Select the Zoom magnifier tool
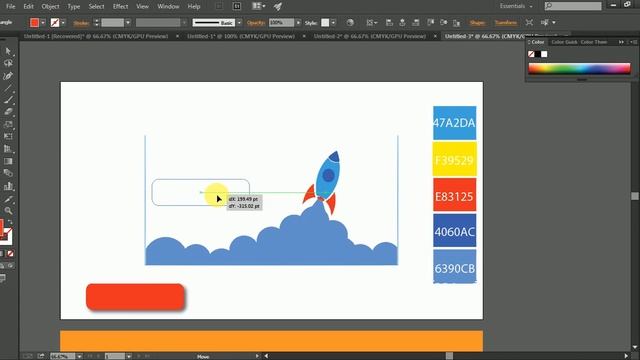This screenshot has width=640, height=360. point(8,211)
